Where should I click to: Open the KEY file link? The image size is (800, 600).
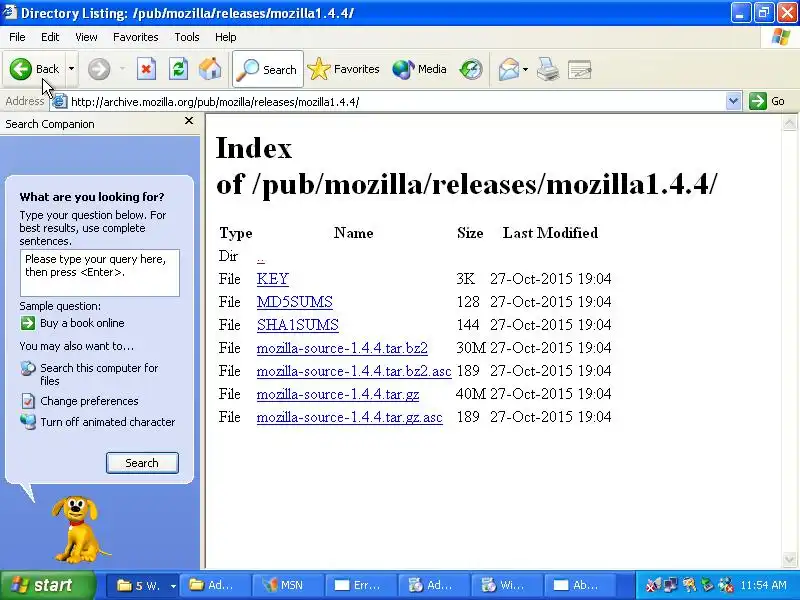[273, 279]
